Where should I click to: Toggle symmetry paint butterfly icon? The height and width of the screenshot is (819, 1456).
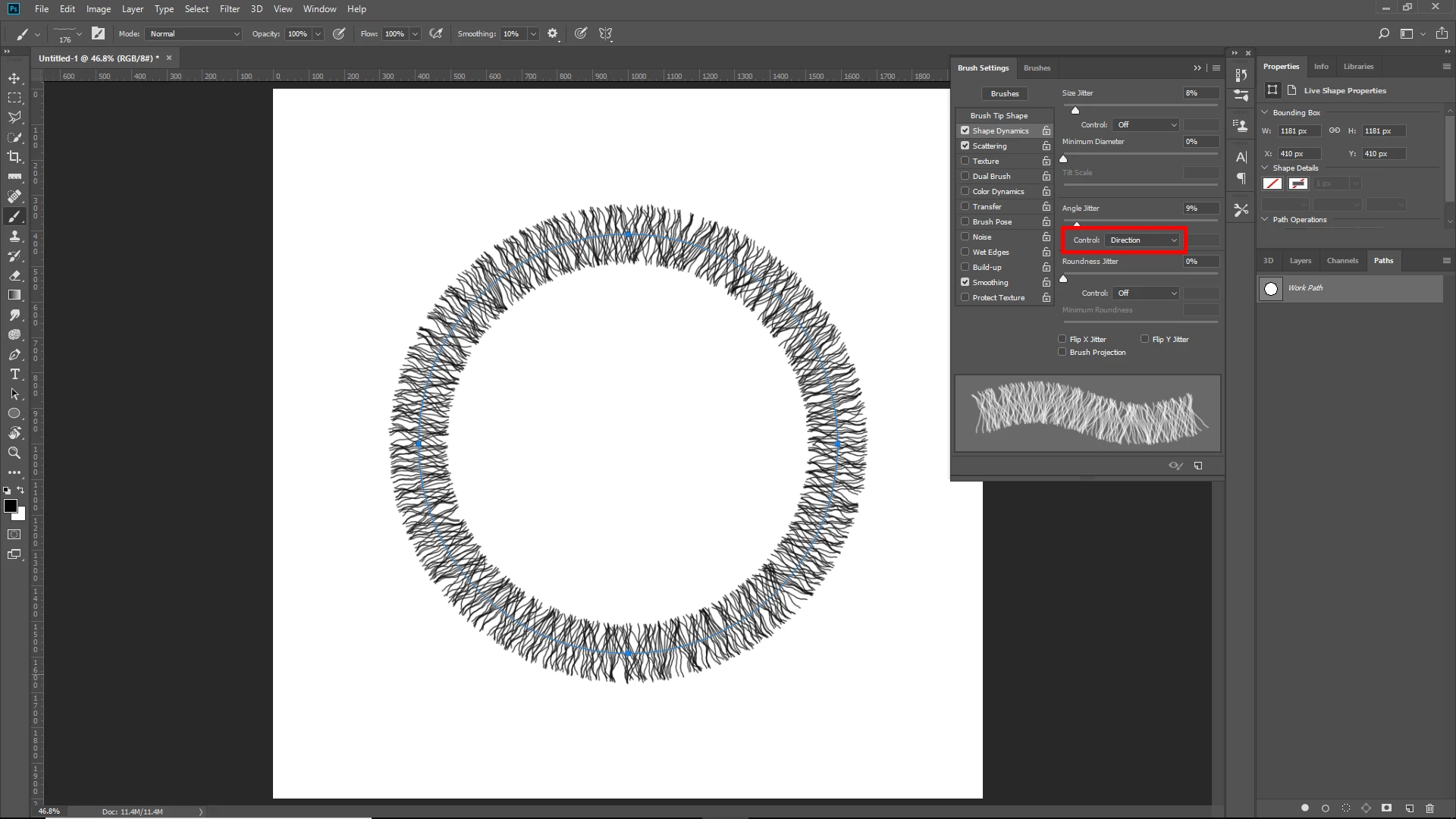click(605, 33)
